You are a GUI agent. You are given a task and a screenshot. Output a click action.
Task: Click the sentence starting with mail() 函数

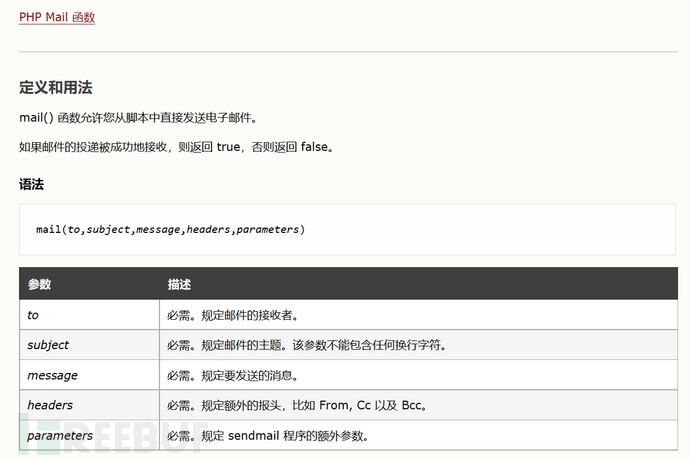[138, 117]
